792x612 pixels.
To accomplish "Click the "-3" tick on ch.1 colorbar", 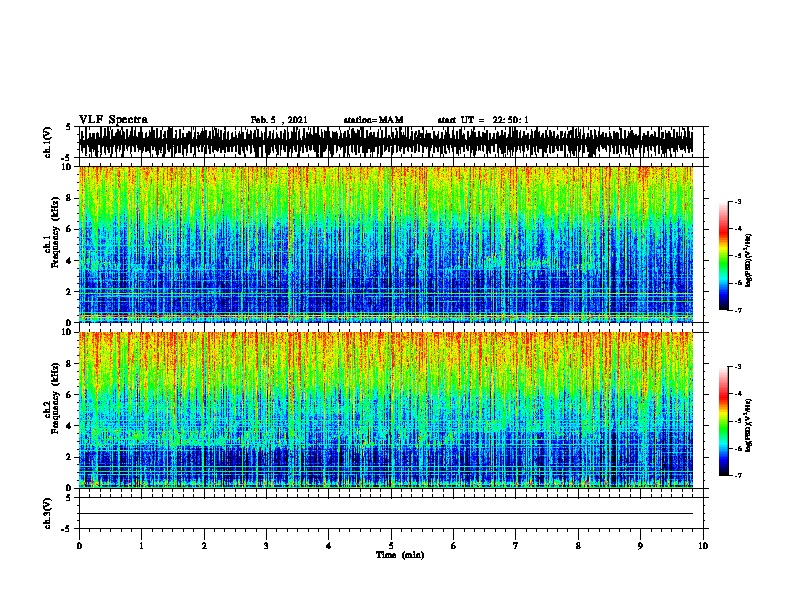I will 737,201.
